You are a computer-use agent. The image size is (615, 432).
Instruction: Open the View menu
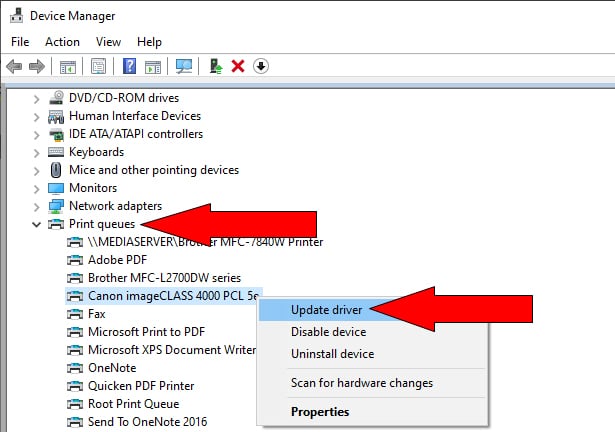pyautogui.click(x=108, y=42)
